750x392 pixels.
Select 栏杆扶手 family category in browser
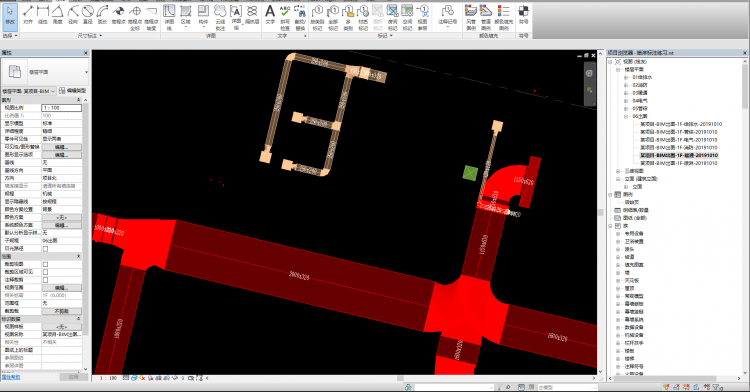[x=634, y=343]
